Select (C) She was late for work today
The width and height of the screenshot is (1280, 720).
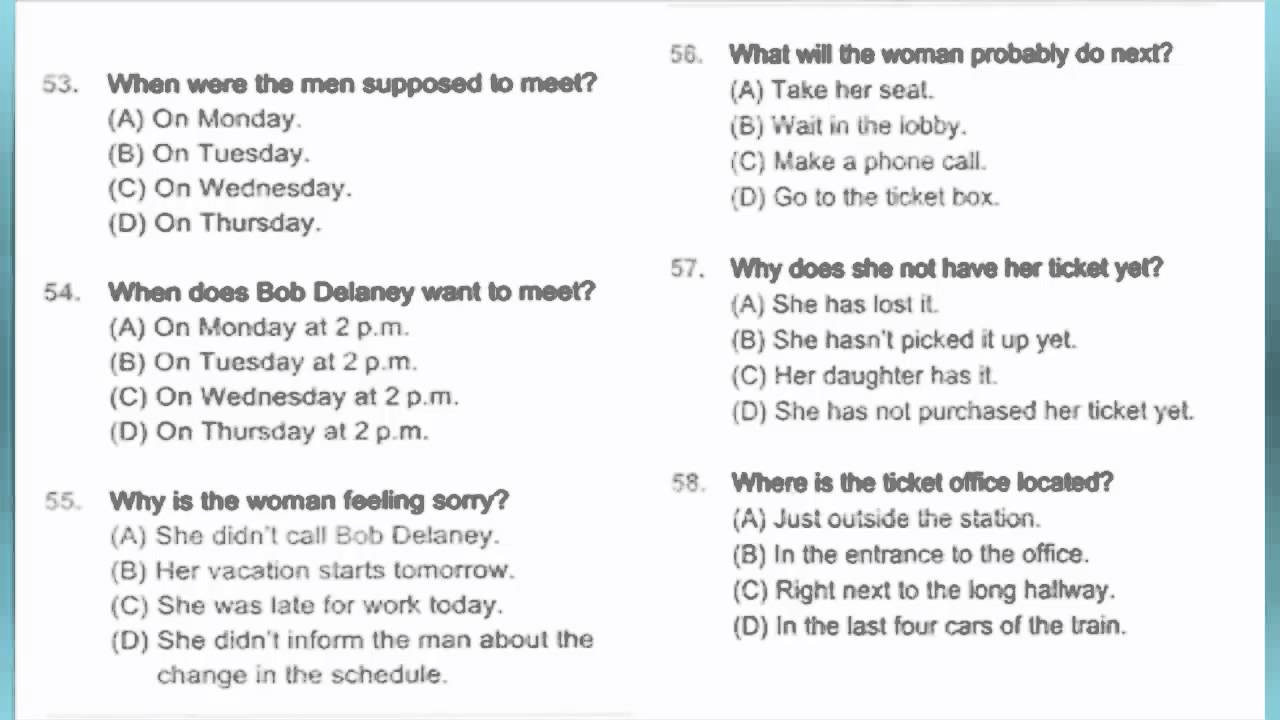point(307,605)
